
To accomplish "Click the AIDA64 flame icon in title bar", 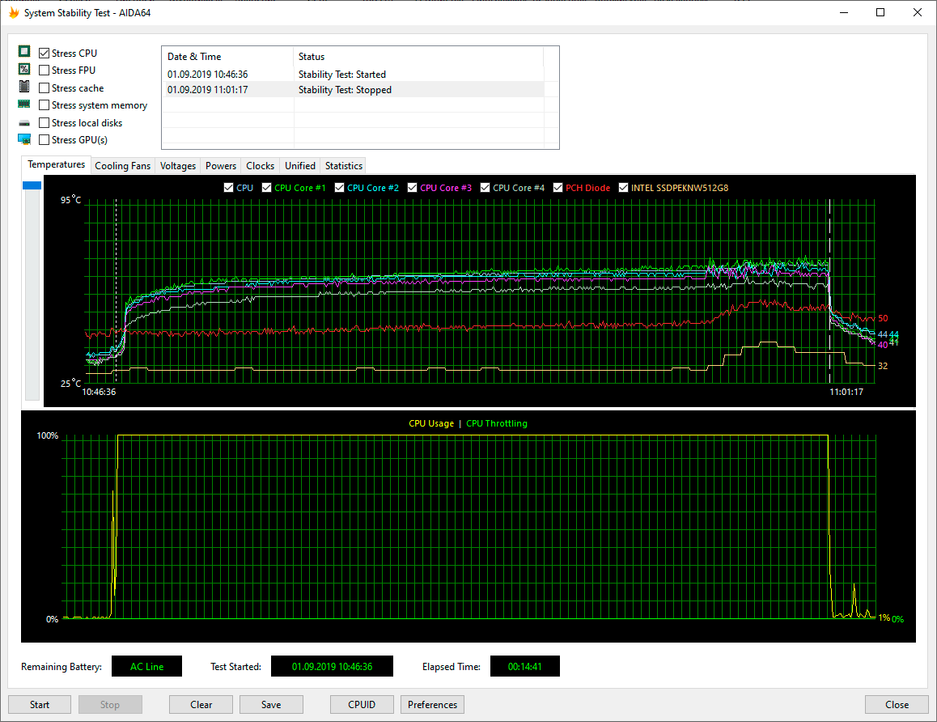I will tap(13, 12).
